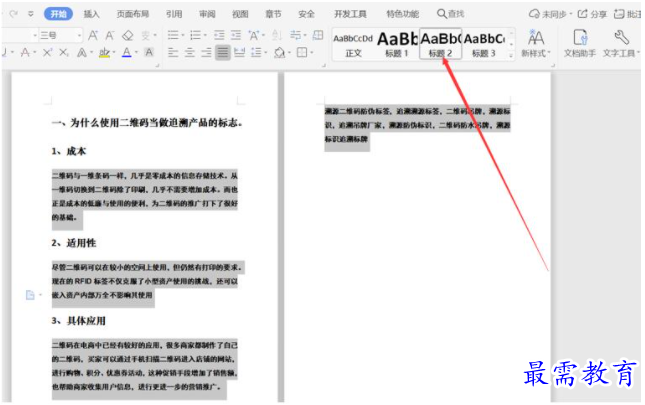Toggle right alignment
645x405 pixels.
point(206,53)
